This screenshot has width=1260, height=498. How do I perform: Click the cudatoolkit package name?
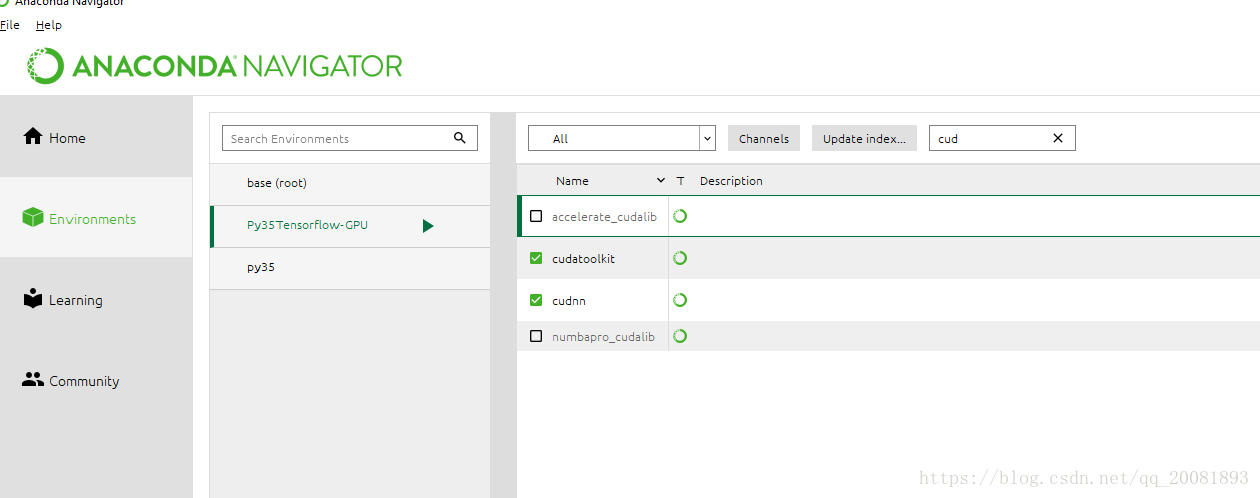[583, 258]
